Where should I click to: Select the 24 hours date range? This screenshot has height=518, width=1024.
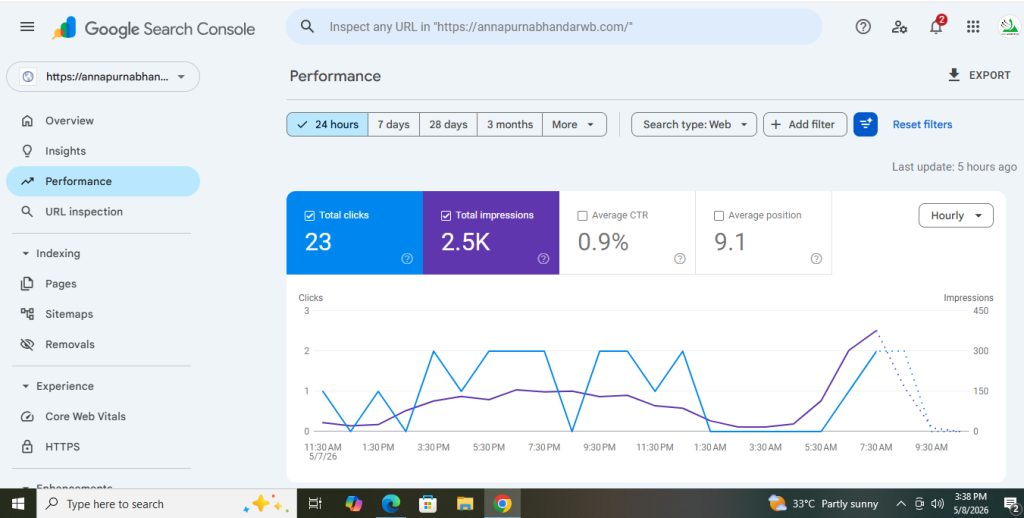click(x=327, y=124)
